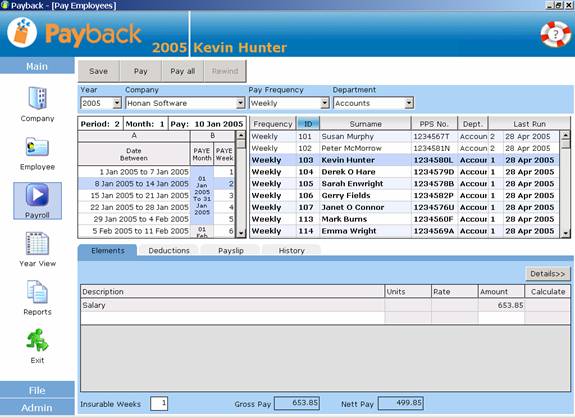Image resolution: width=575 pixels, height=418 pixels.
Task: Click the Dept. column header
Action: [x=473, y=124]
